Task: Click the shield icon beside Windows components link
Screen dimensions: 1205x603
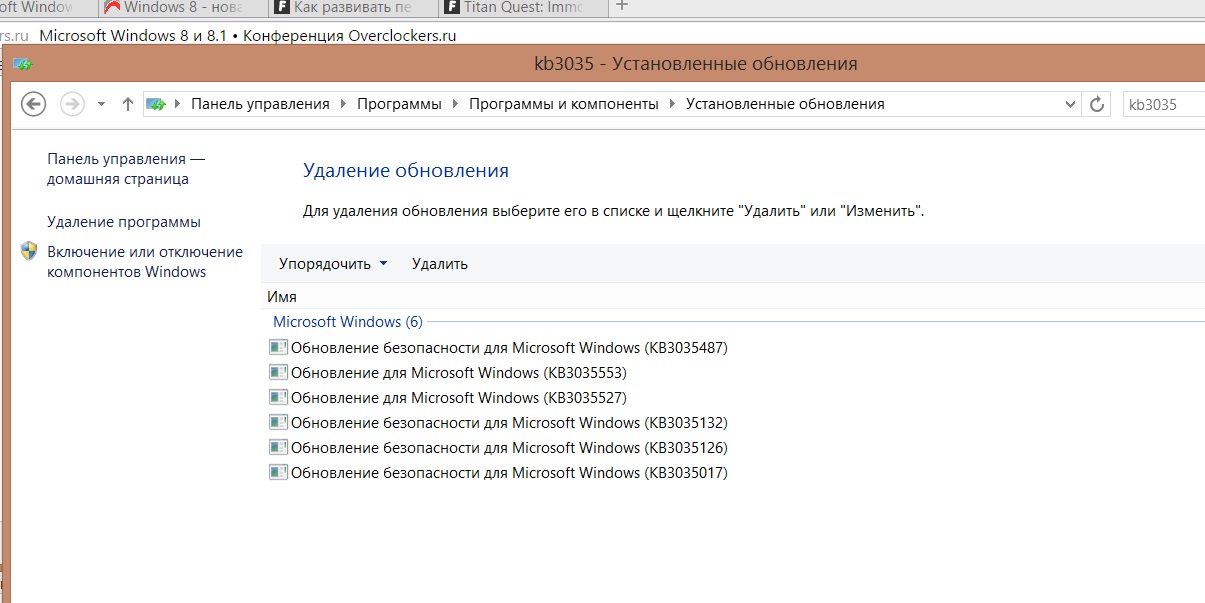Action: click(29, 251)
